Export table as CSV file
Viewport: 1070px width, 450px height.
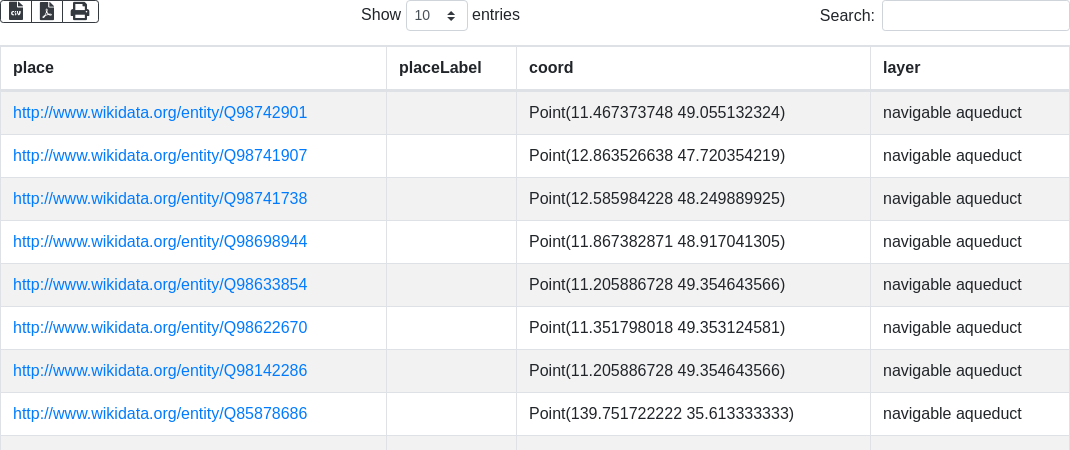15,11
